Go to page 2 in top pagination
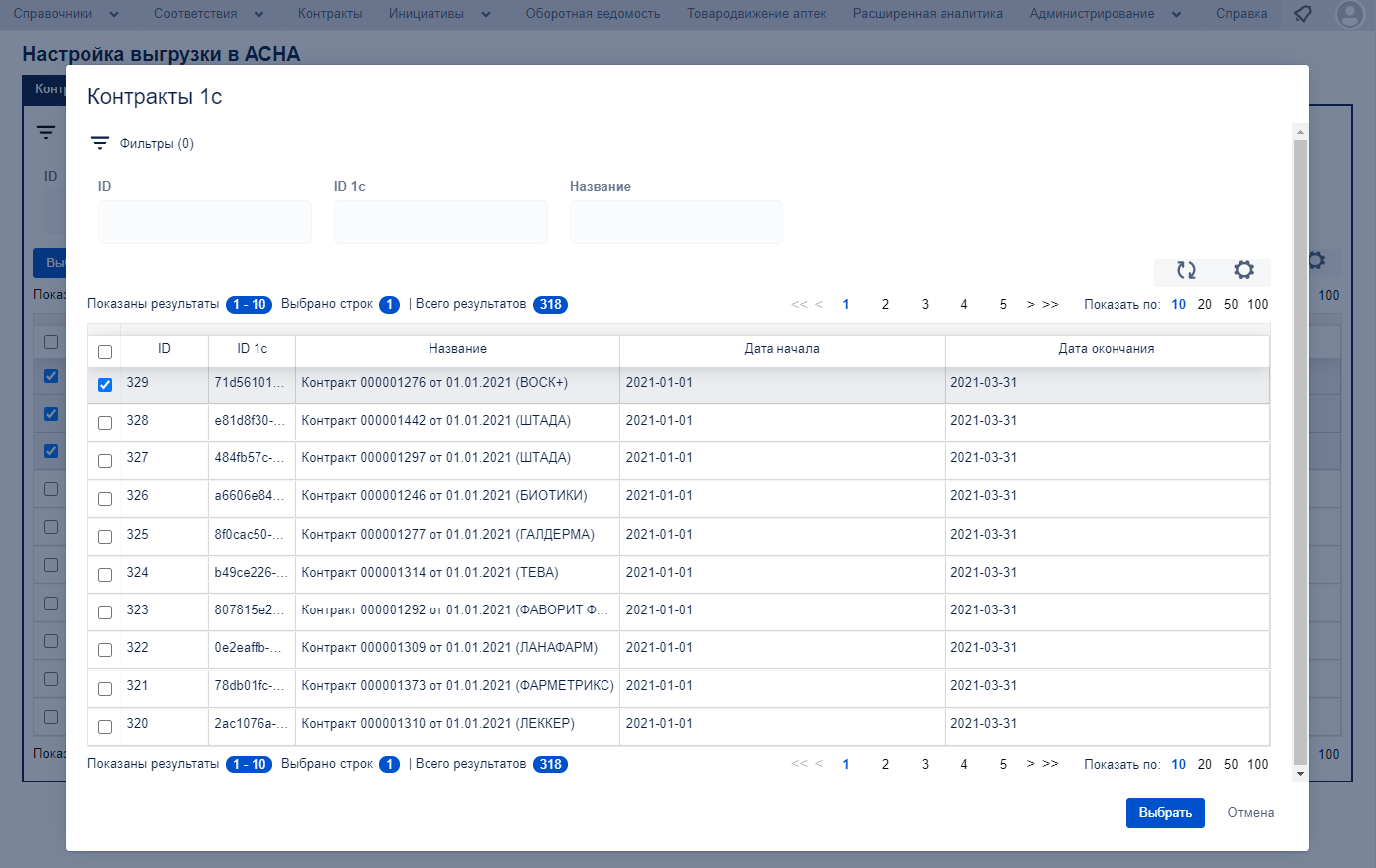1376x868 pixels. (x=885, y=304)
